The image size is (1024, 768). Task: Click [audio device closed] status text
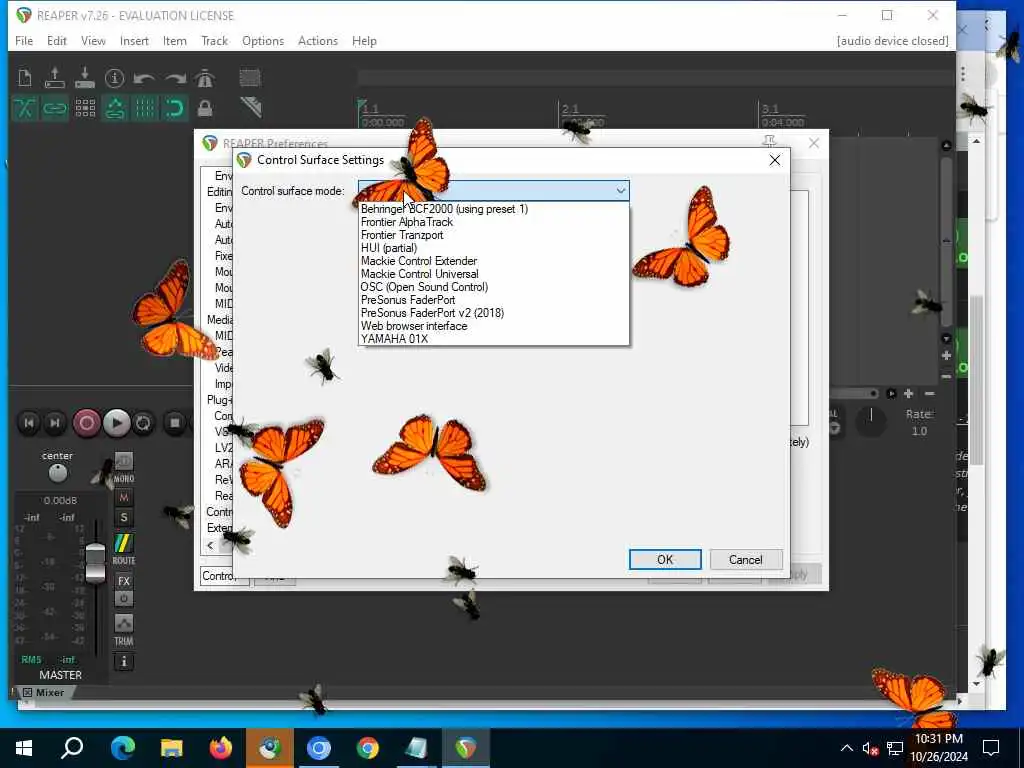point(892,40)
